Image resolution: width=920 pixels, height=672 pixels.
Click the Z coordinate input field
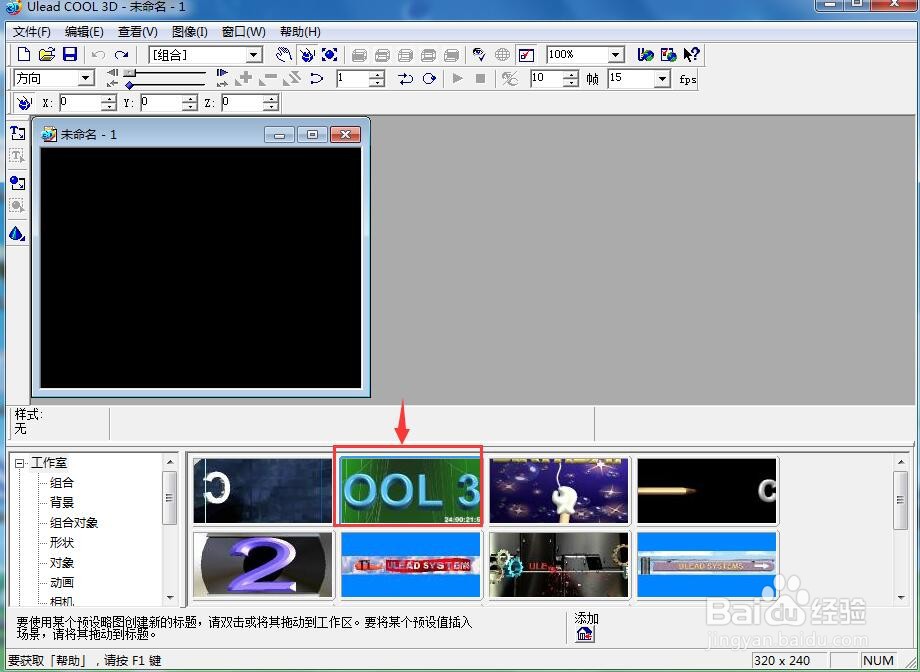click(242, 103)
